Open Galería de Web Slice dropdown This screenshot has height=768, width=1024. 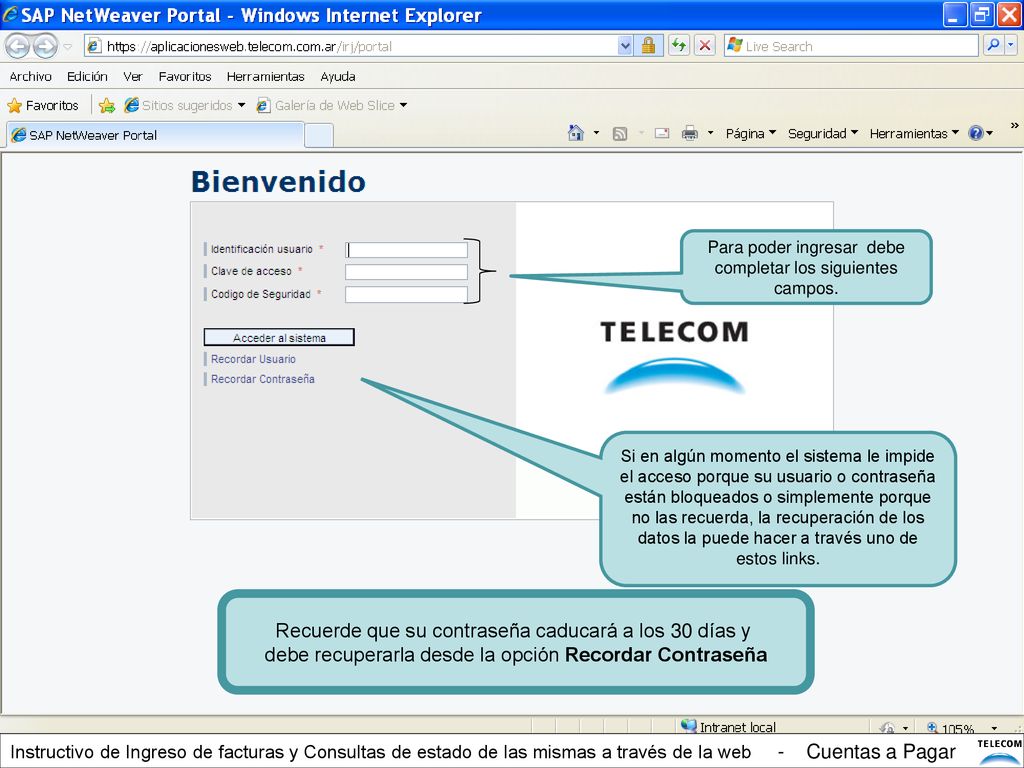(403, 105)
